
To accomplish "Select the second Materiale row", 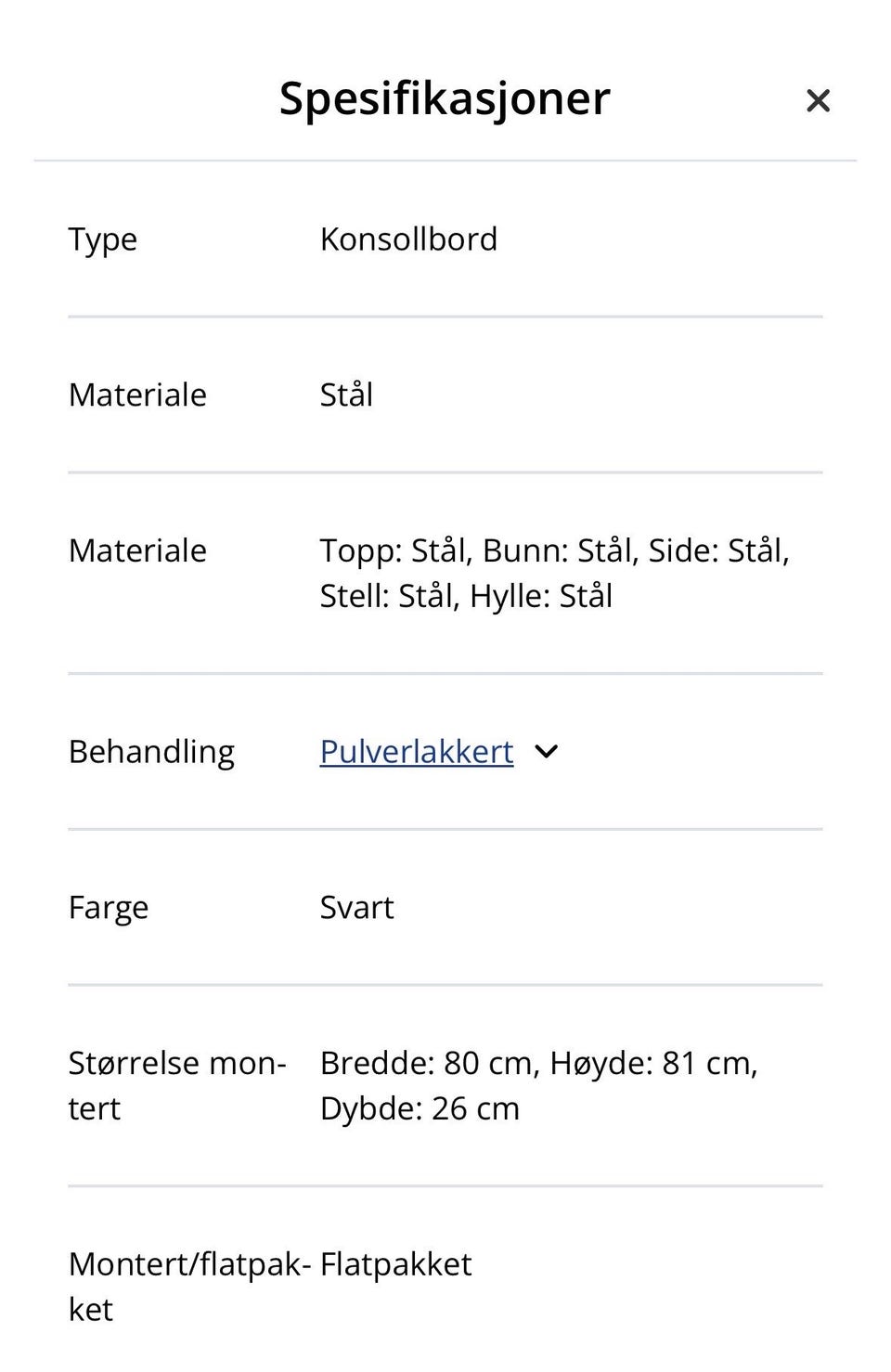I will pyautogui.click(x=136, y=550).
